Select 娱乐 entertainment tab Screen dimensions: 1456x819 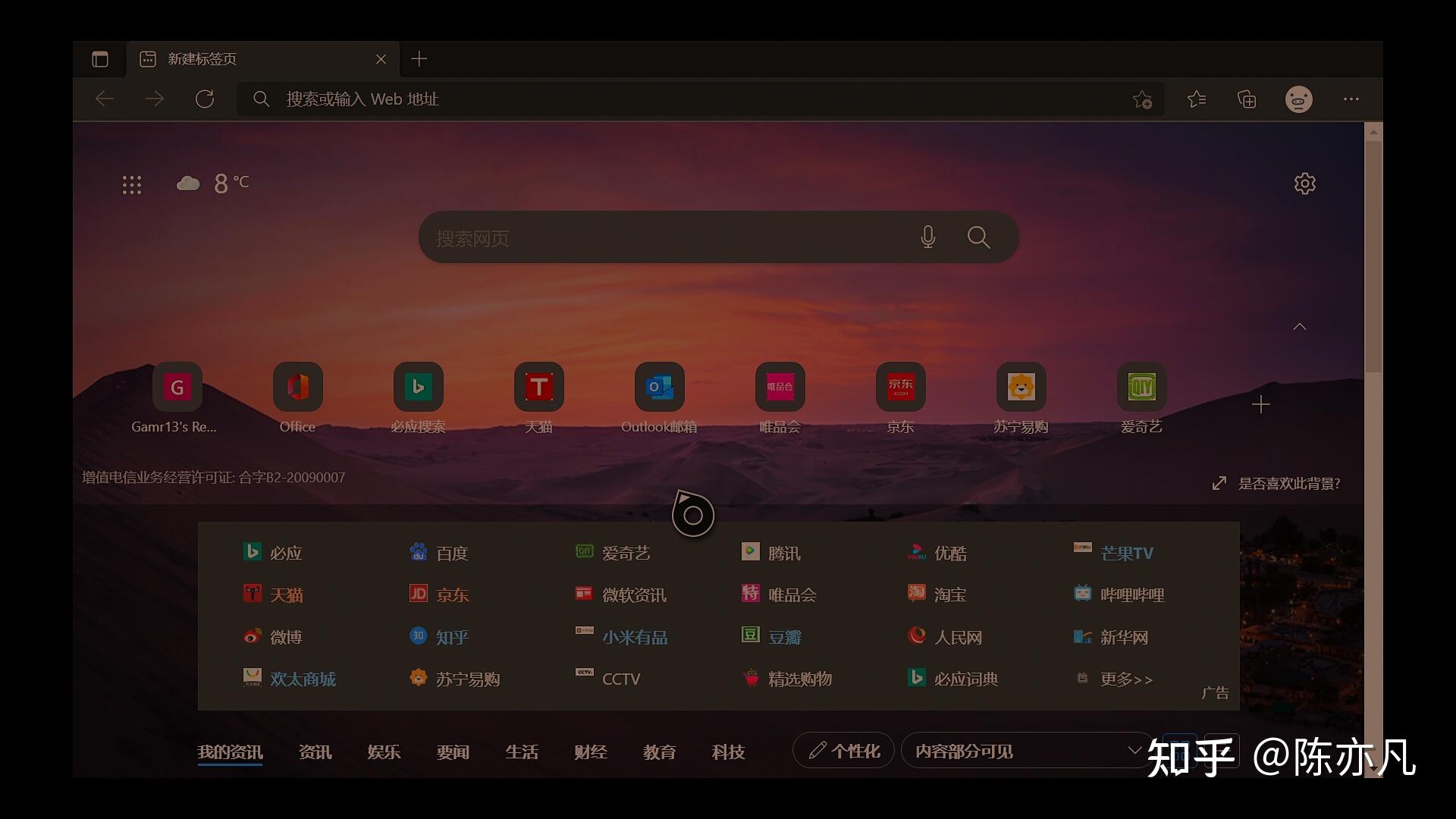pyautogui.click(x=384, y=751)
